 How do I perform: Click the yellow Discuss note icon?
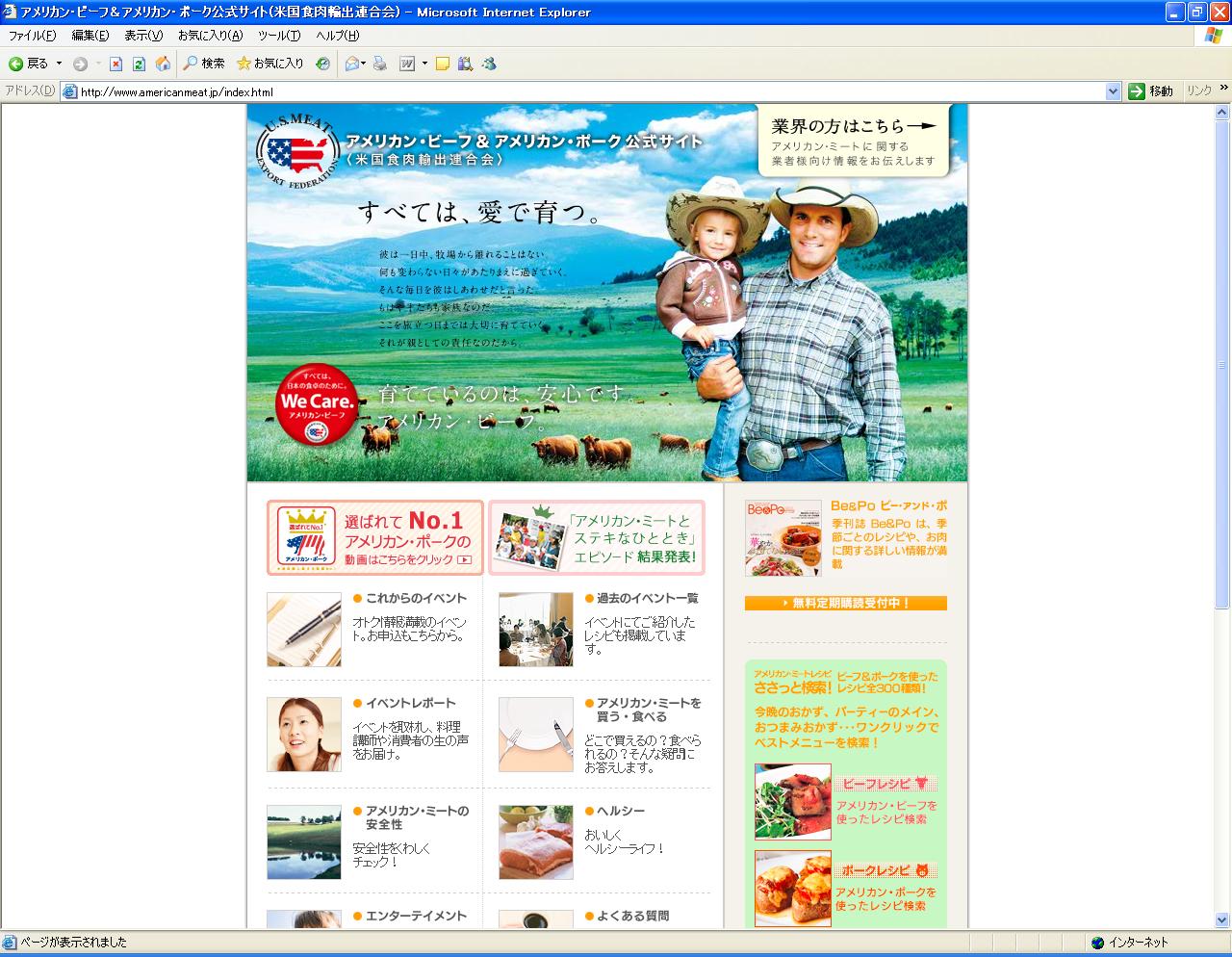tap(443, 64)
